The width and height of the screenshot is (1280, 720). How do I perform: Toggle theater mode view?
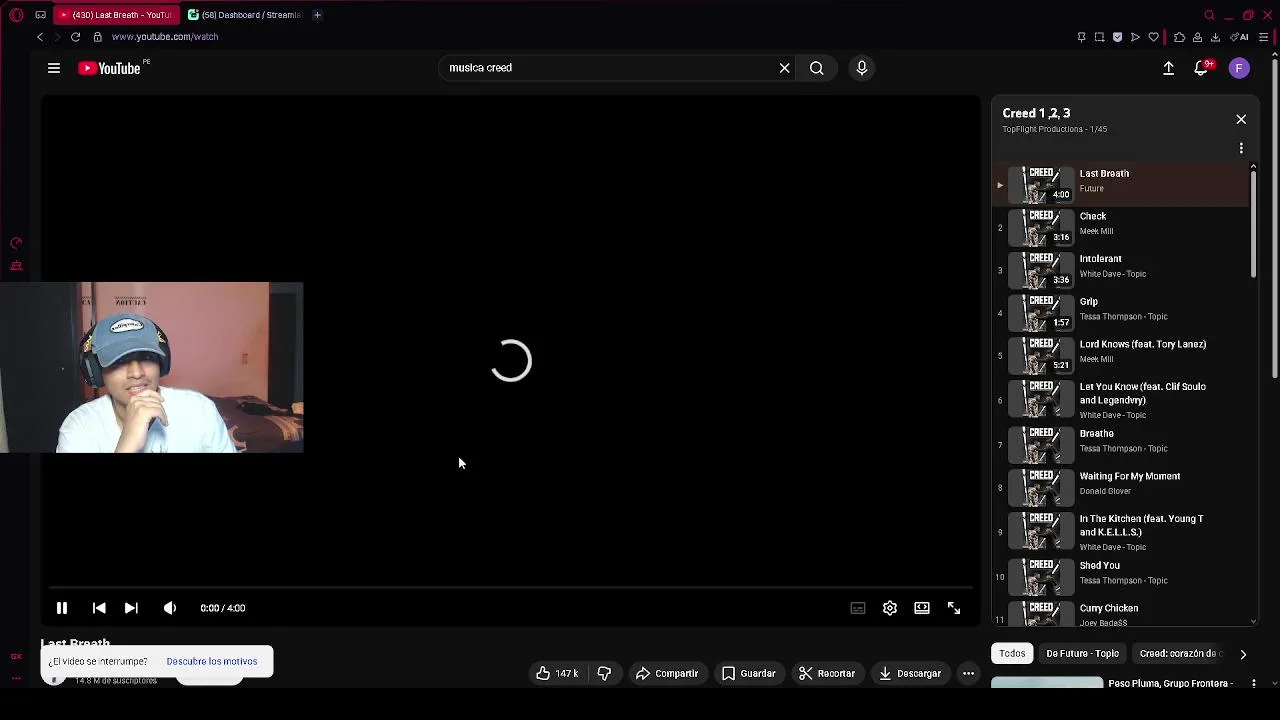pos(922,608)
